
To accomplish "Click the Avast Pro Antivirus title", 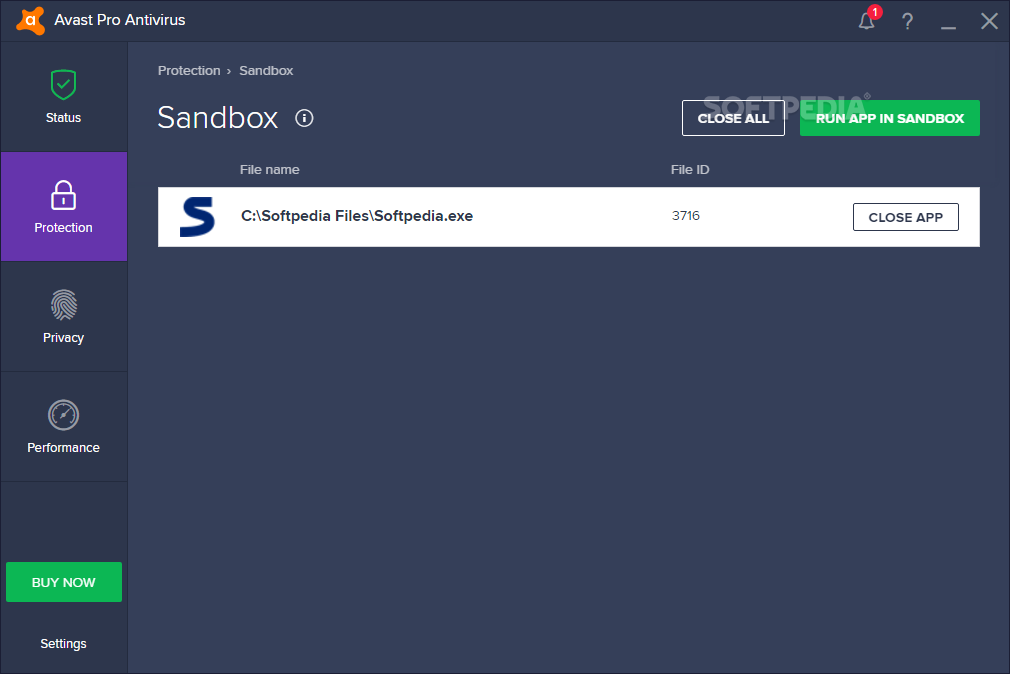I will point(120,20).
